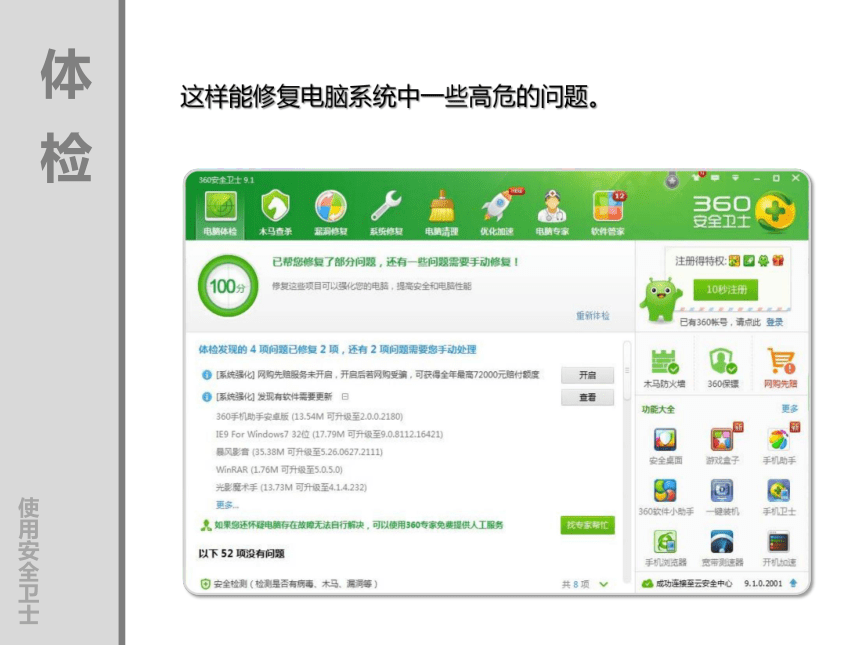Image resolution: width=860 pixels, height=645 pixels.
Task: Launch the 一键装机 tool
Action: coord(722,491)
